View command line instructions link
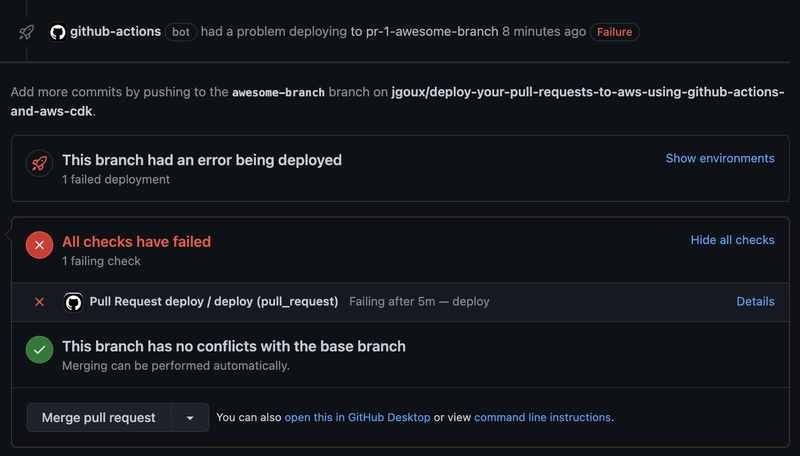 (542, 418)
